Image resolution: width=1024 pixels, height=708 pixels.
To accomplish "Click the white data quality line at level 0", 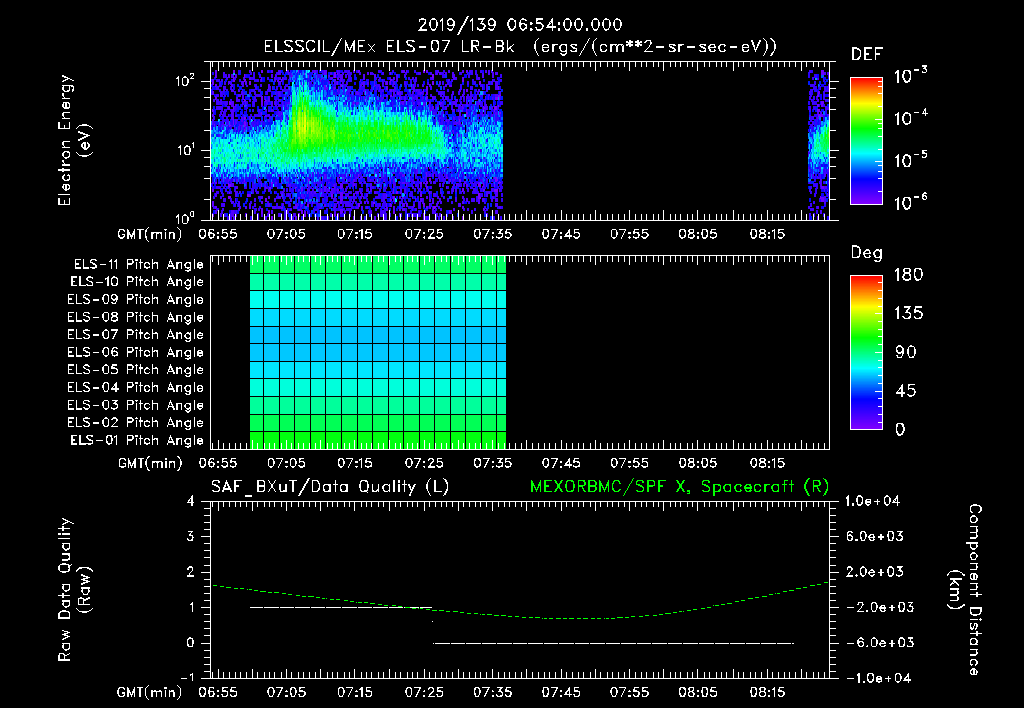I will click(x=613, y=643).
